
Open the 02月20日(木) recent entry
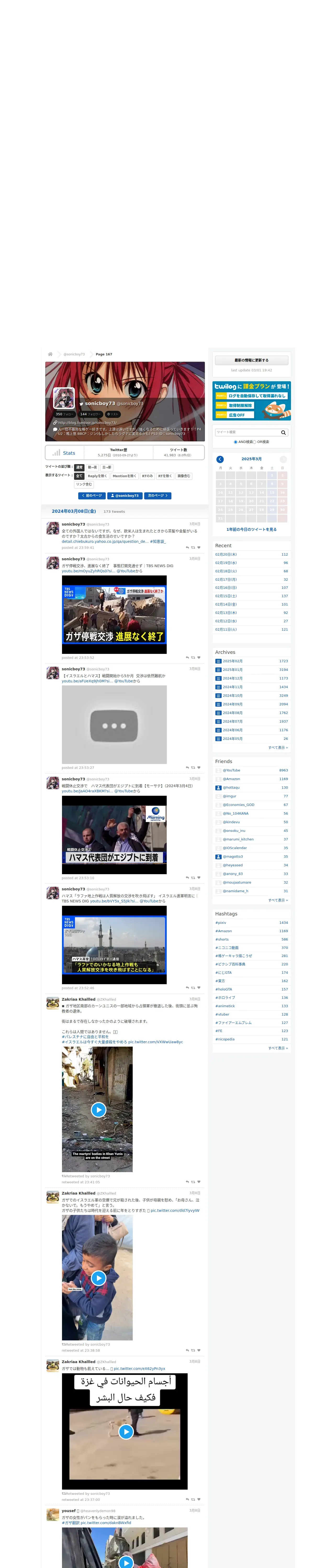[226, 555]
